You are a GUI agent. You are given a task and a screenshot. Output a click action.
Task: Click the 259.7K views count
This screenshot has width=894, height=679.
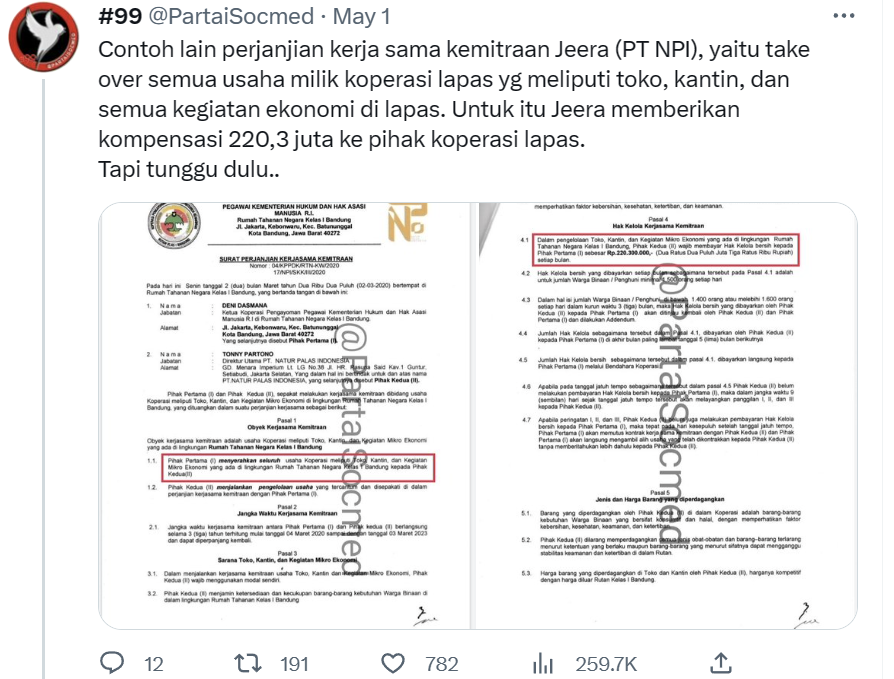(x=606, y=664)
